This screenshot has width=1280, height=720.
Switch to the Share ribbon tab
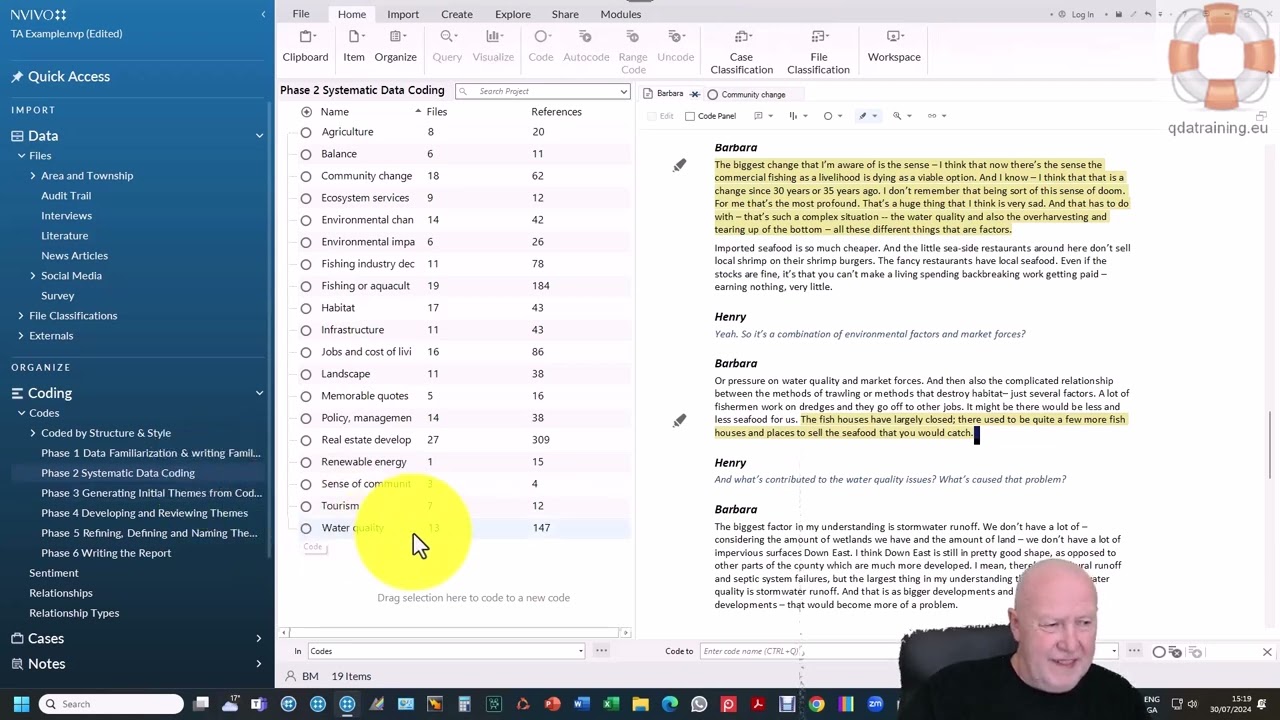pyautogui.click(x=565, y=14)
